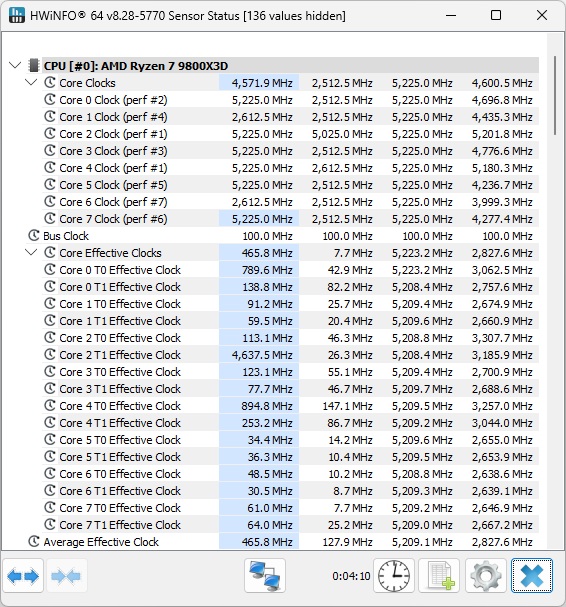Click clock icon beside Core 0 T0 Effective Clock
Screen dimensions: 566x607
coord(50,269)
